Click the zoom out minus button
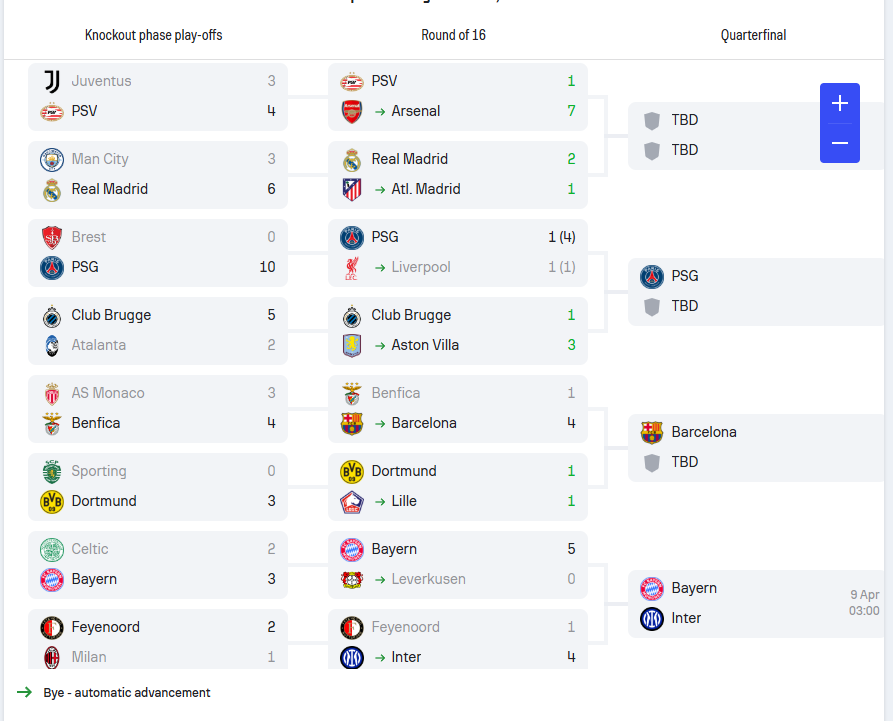 coord(839,143)
